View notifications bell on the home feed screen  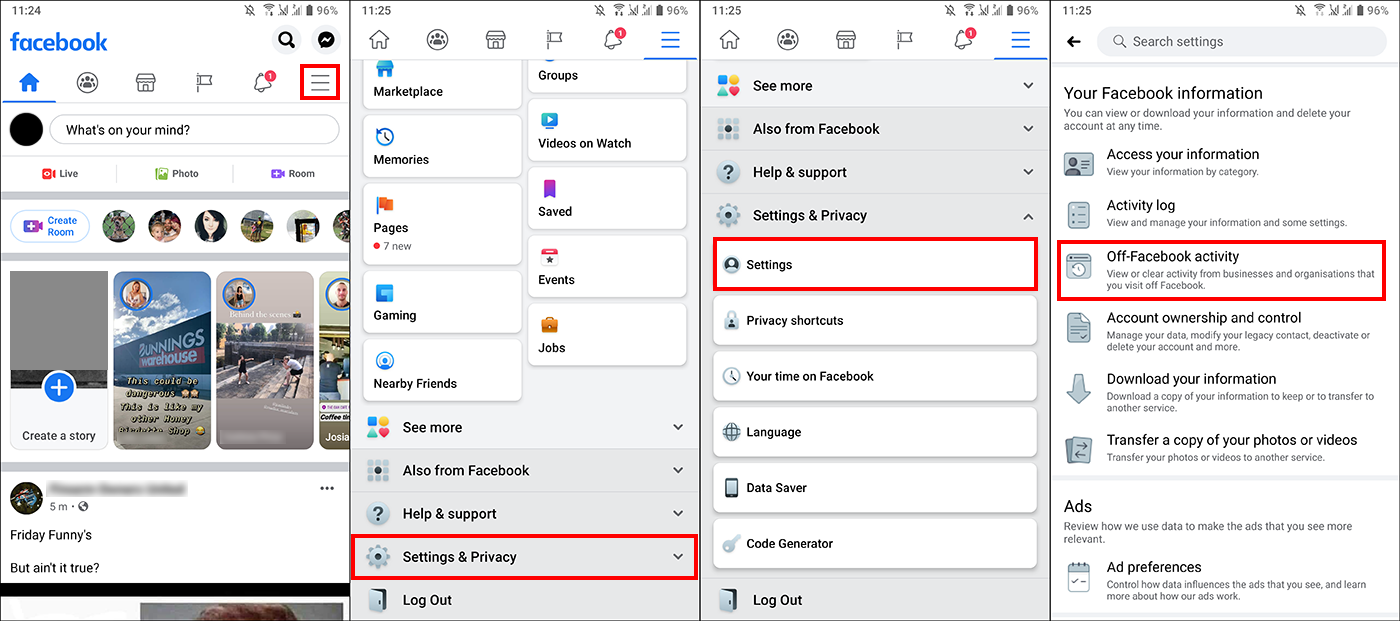tap(263, 83)
